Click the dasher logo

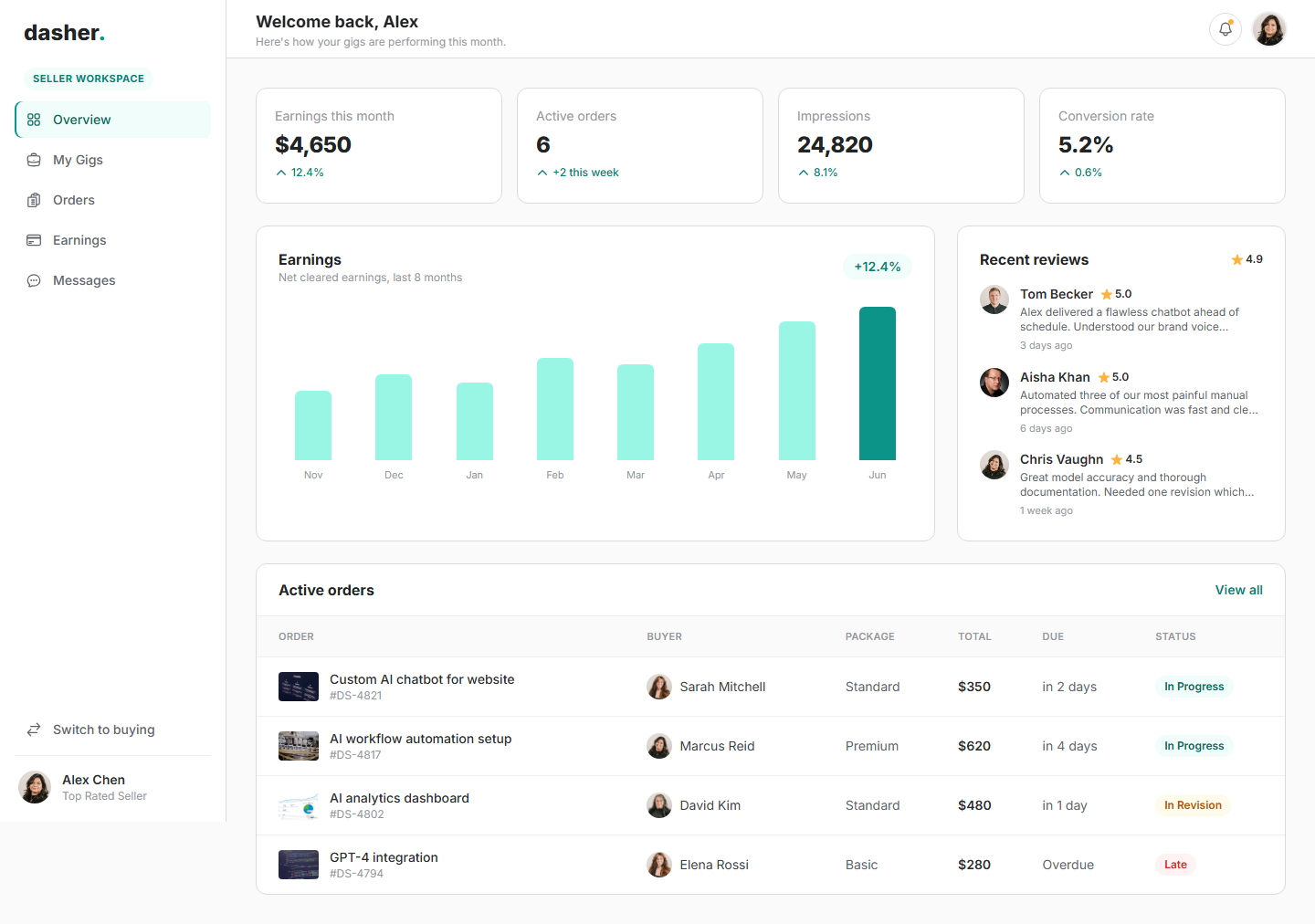pyautogui.click(x=64, y=33)
